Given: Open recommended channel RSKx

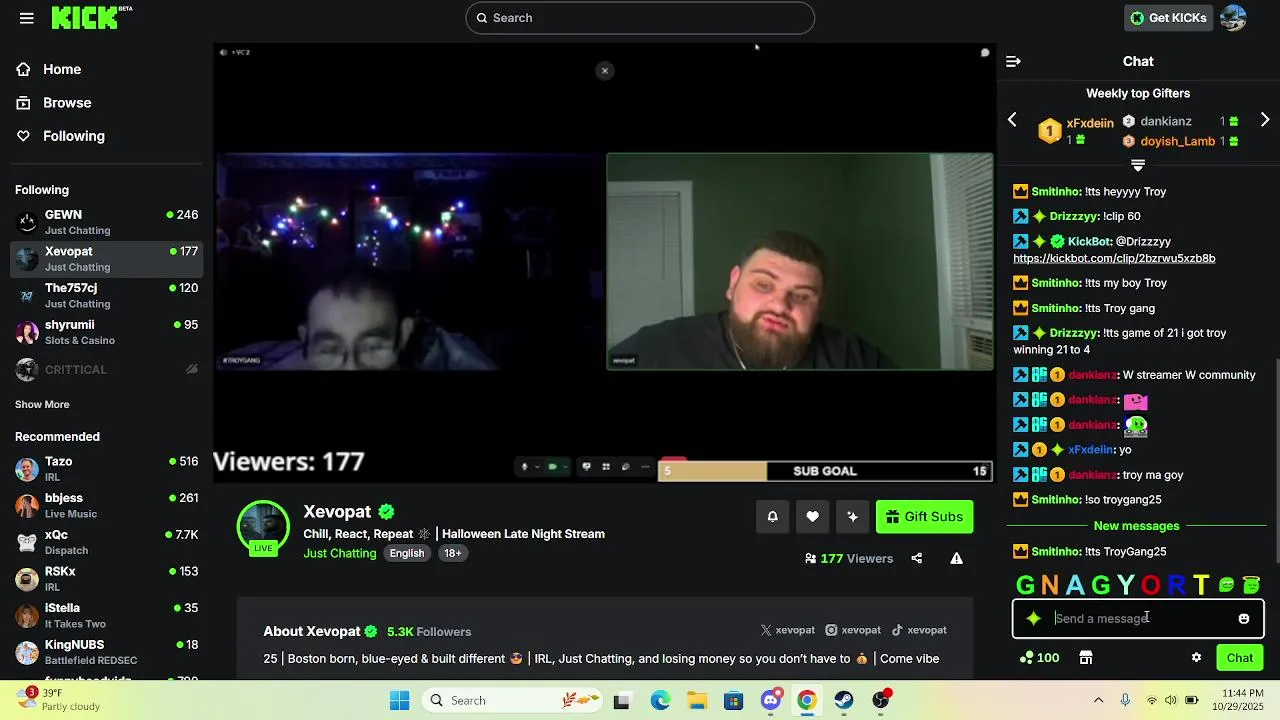Looking at the screenshot, I should pos(107,578).
